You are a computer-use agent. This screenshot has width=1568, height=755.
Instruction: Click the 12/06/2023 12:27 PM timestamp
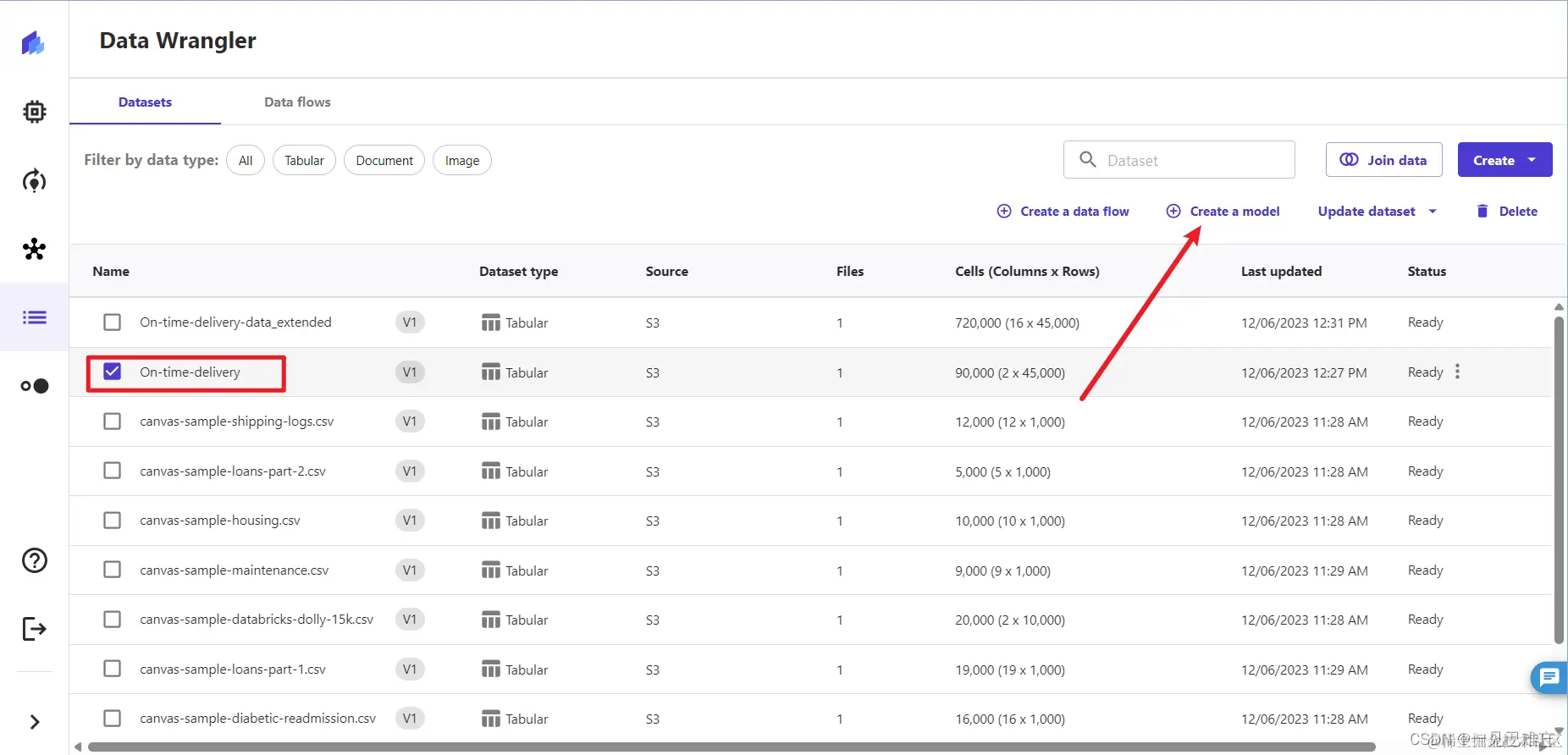click(1304, 372)
